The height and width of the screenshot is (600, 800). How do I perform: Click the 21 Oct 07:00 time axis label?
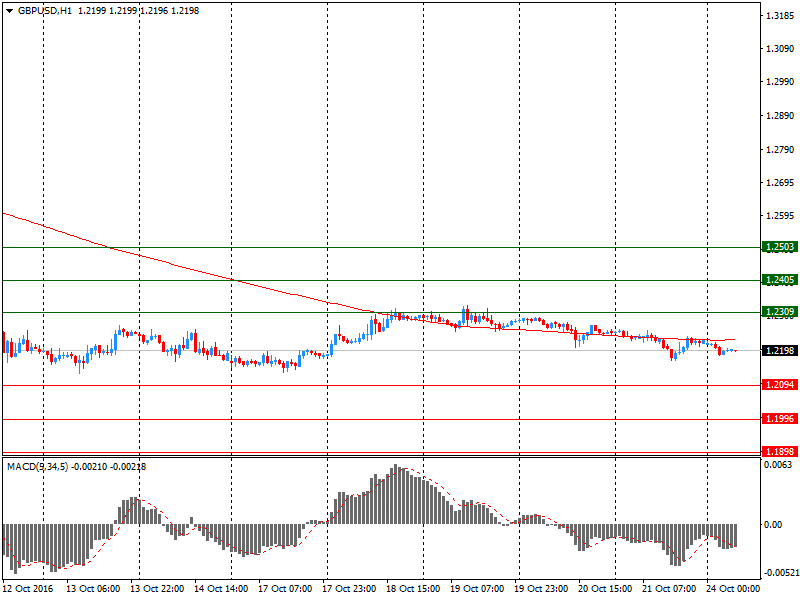[x=669, y=589]
